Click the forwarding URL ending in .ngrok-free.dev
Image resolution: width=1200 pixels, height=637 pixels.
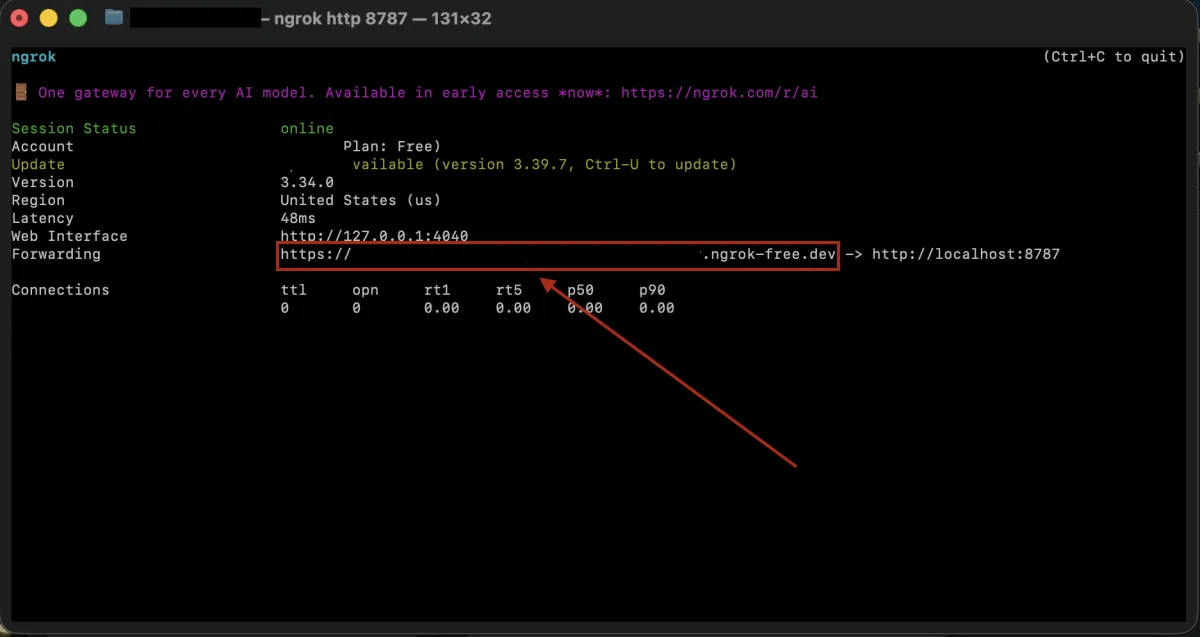click(x=558, y=254)
